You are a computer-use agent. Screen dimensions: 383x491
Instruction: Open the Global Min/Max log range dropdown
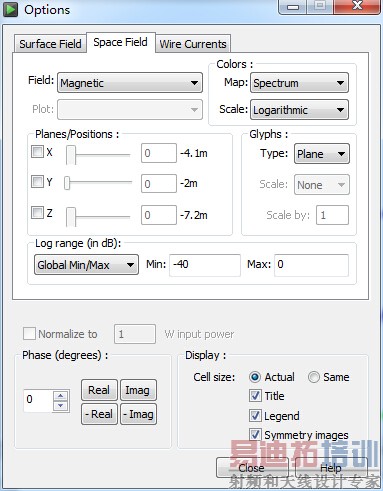click(86, 265)
